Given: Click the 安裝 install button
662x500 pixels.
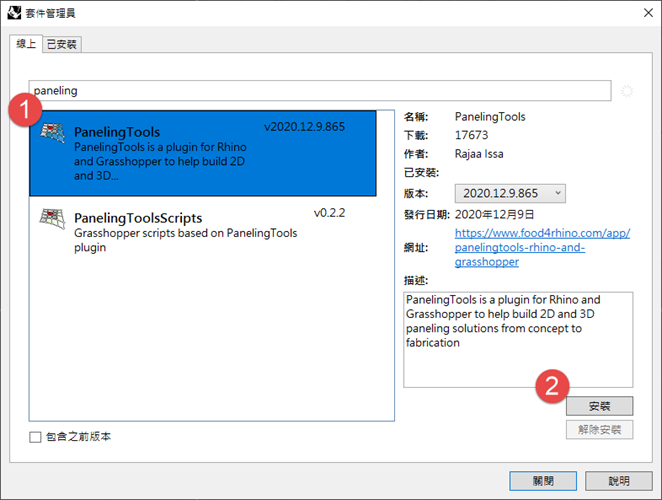Looking at the screenshot, I should point(599,406).
